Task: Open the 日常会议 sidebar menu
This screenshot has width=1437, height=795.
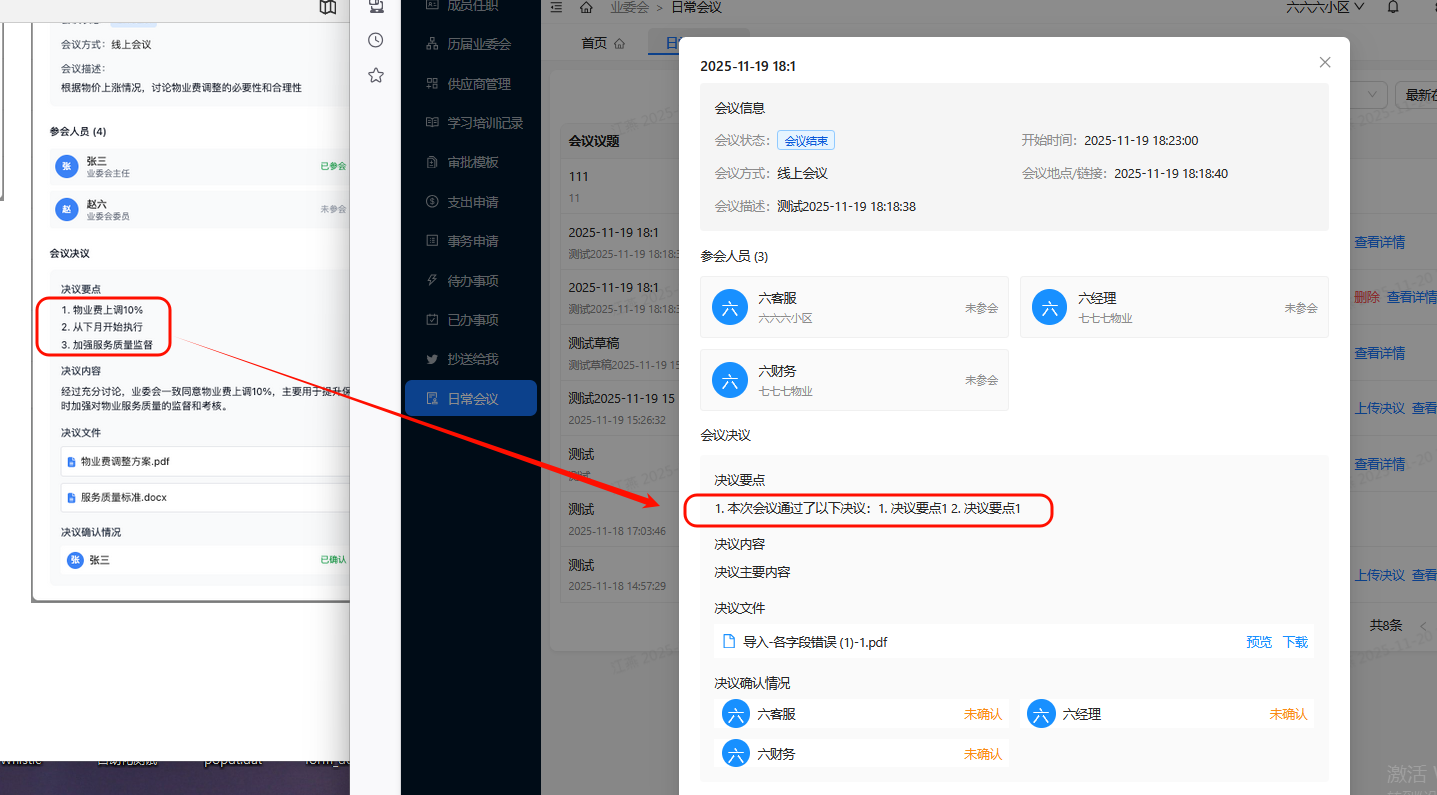Action: tap(472, 399)
